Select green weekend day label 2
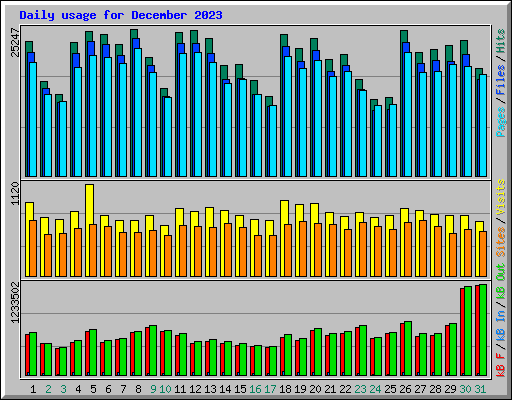Image resolution: width=512 pixels, height=400 pixels. point(48,389)
